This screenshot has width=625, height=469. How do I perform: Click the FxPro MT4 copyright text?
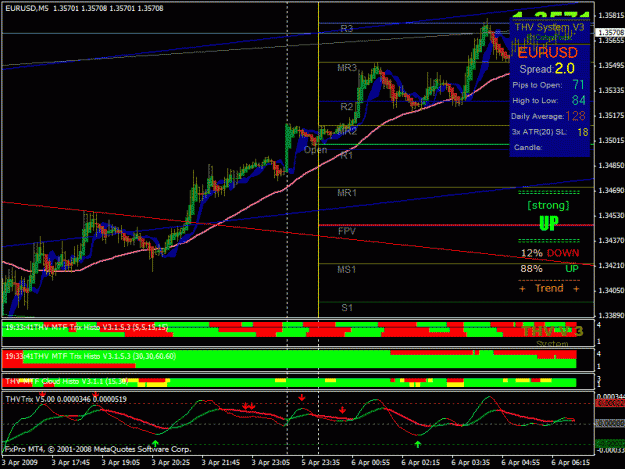98,449
